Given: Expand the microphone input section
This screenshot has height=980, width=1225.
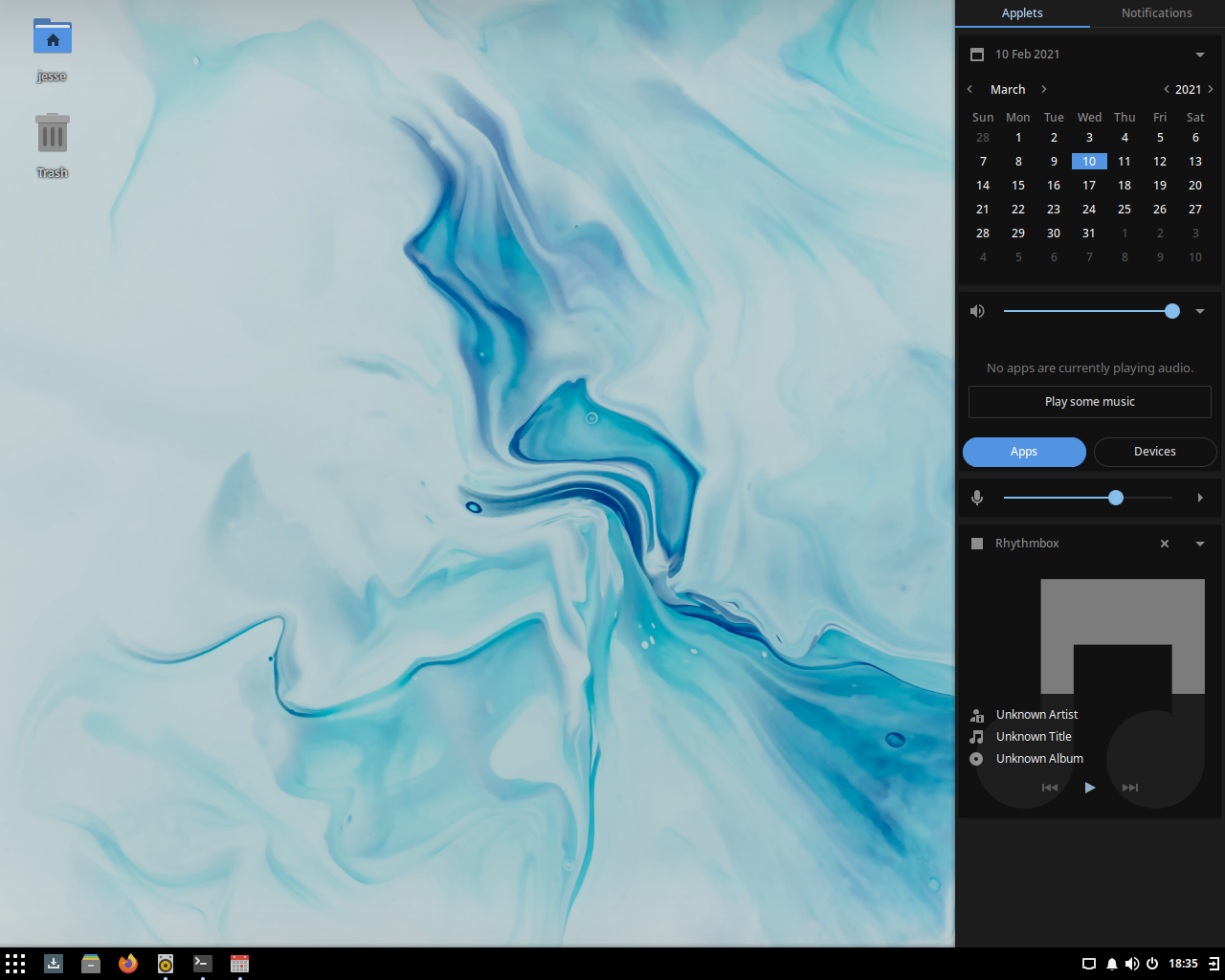Looking at the screenshot, I should [1200, 498].
